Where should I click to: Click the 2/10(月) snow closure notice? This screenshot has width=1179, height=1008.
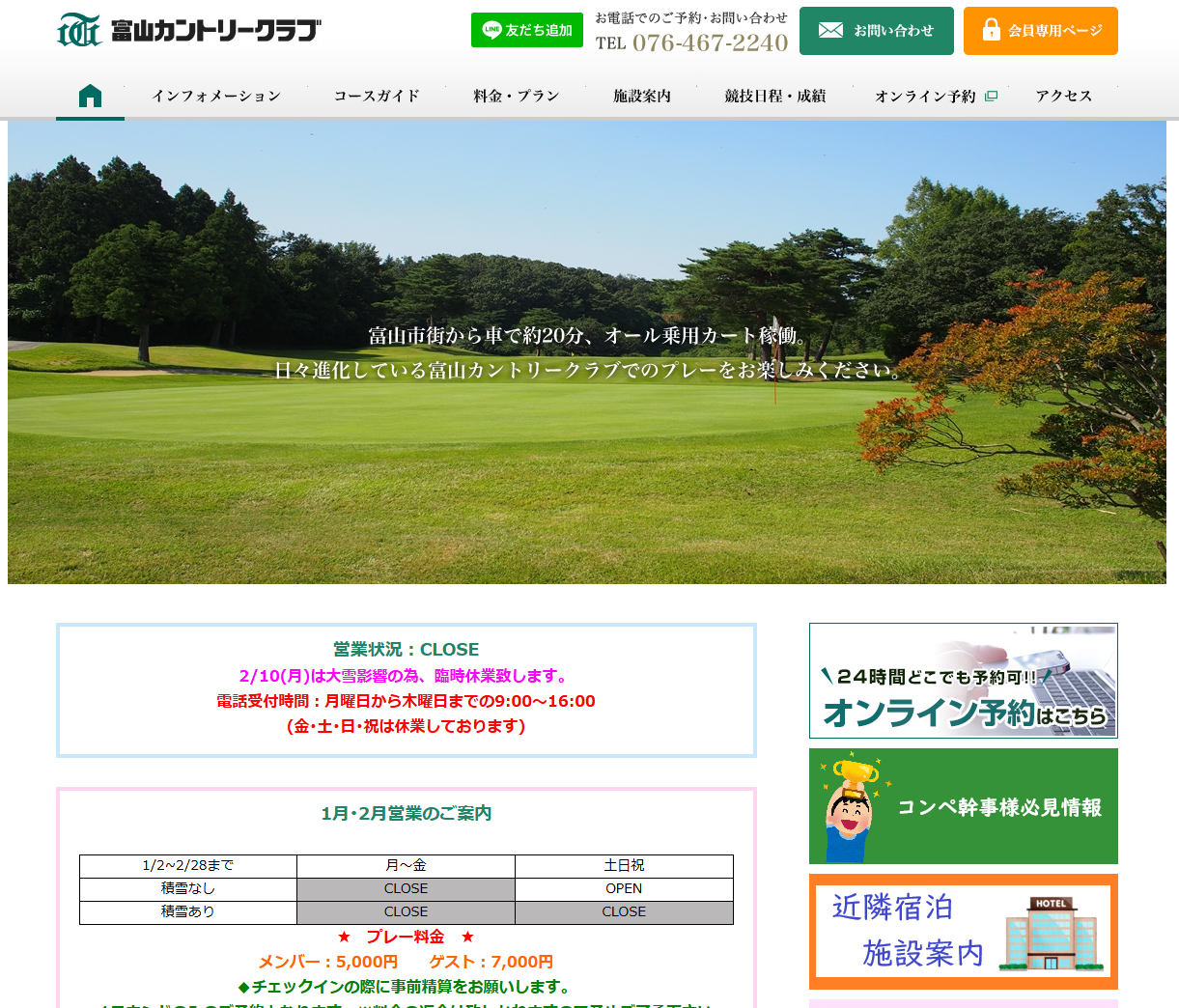coord(407,676)
